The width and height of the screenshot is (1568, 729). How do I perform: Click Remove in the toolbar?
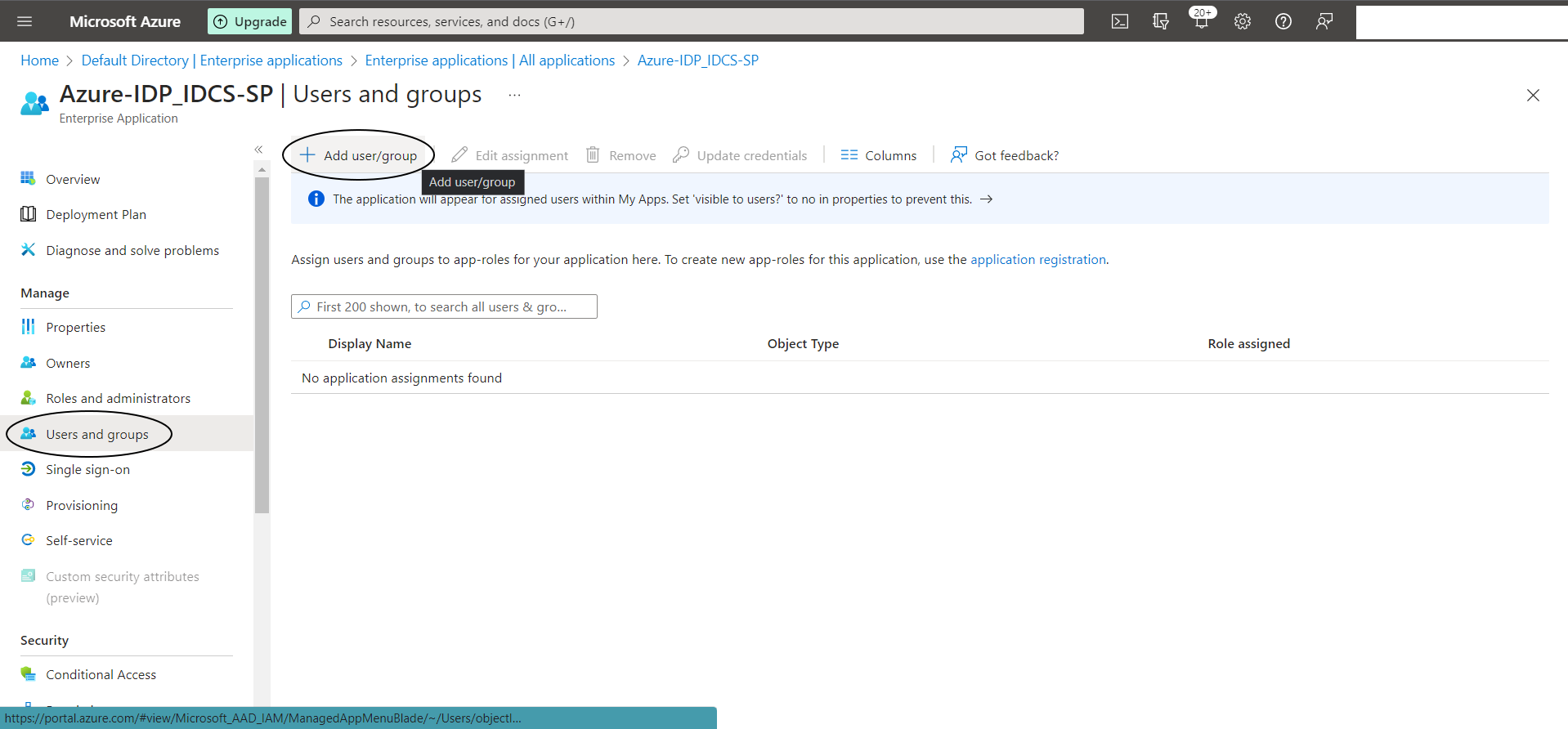coord(621,155)
